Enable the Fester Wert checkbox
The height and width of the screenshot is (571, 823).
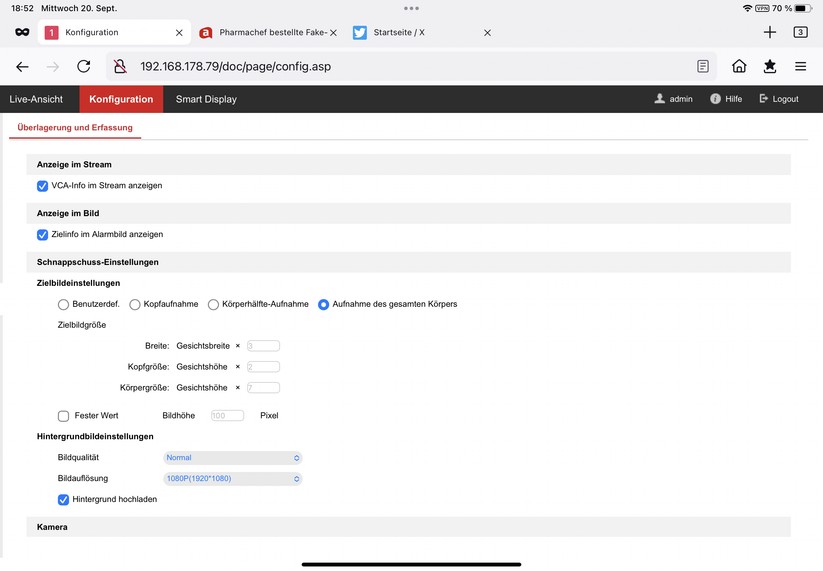(64, 415)
